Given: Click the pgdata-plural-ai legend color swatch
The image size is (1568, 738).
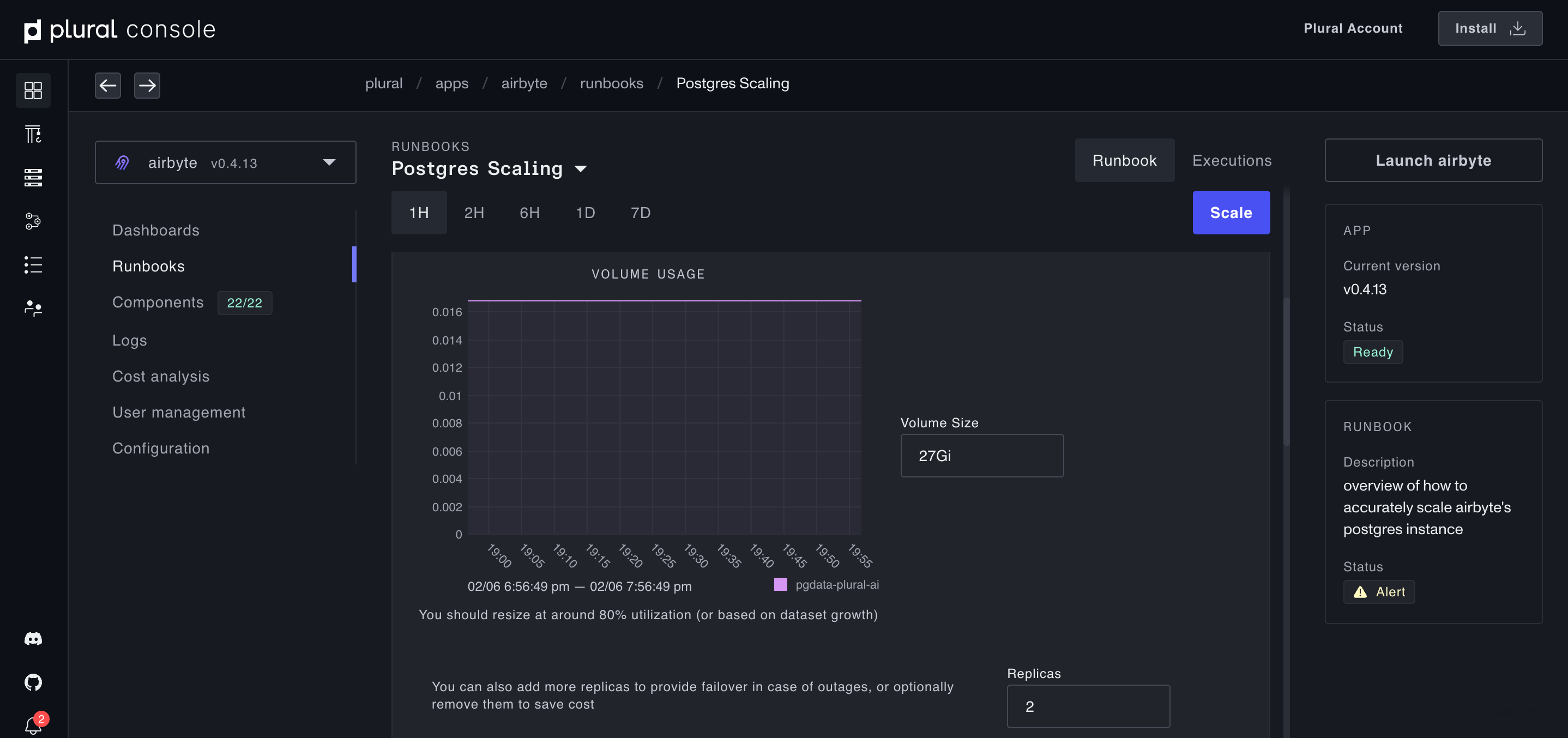Looking at the screenshot, I should (x=780, y=585).
